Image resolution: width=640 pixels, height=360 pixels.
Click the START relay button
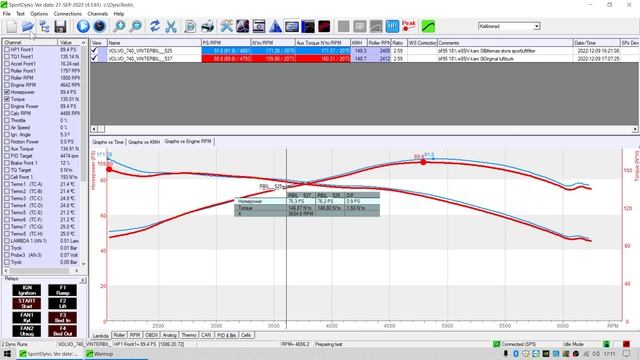click(27, 303)
